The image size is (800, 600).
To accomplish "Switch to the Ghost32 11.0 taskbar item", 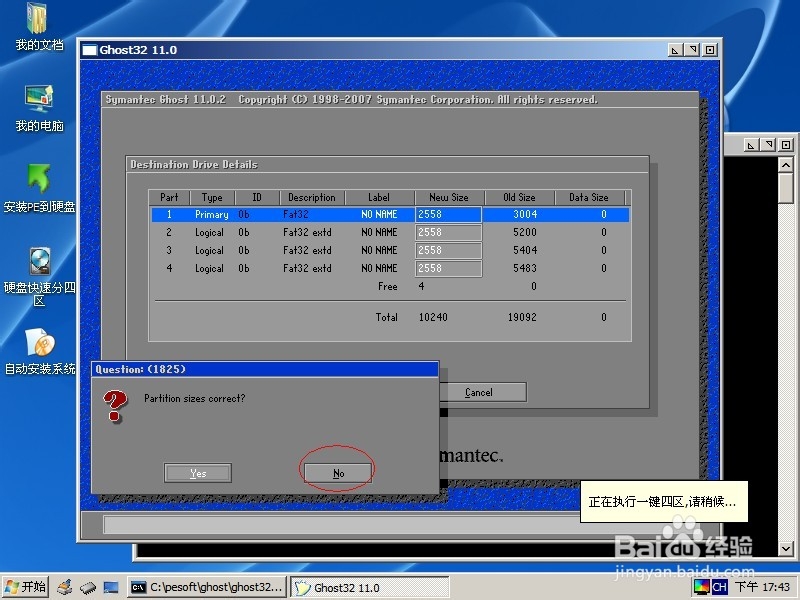I will tap(369, 587).
